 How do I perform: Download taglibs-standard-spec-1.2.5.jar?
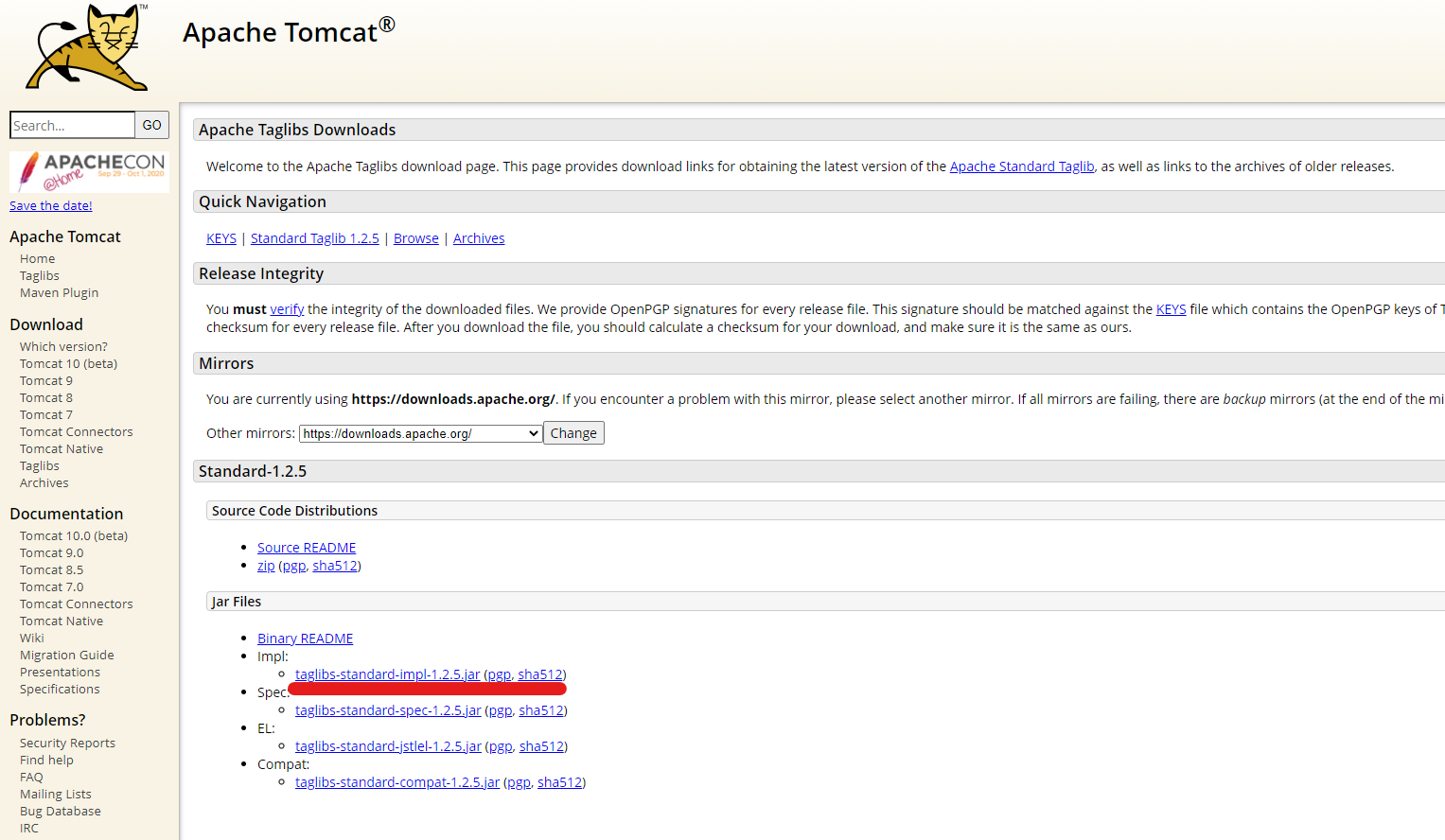[388, 710]
